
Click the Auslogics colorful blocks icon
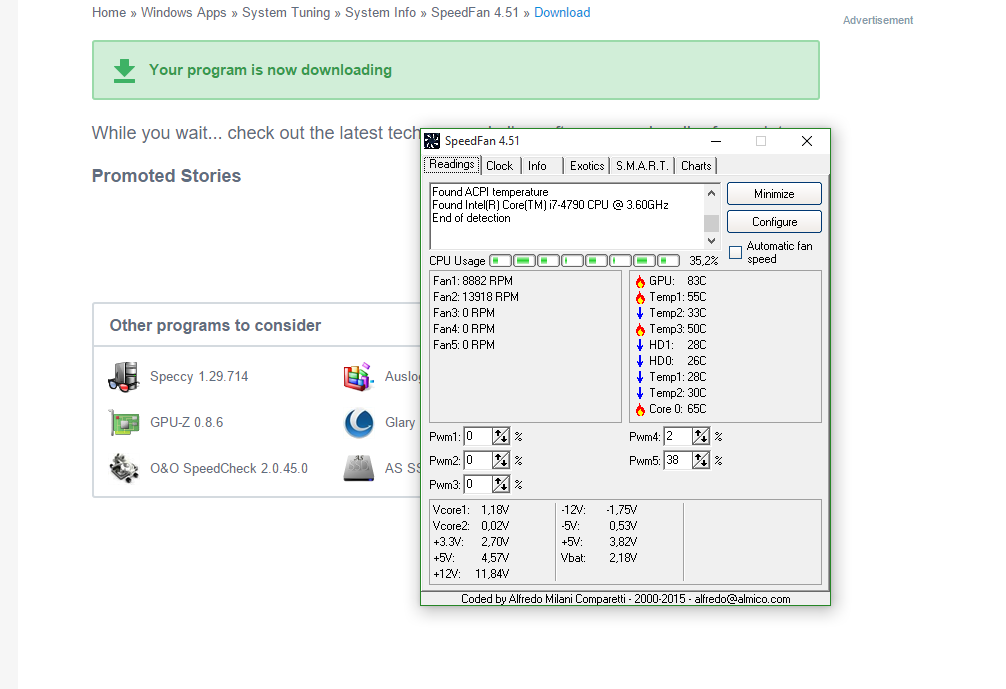359,377
